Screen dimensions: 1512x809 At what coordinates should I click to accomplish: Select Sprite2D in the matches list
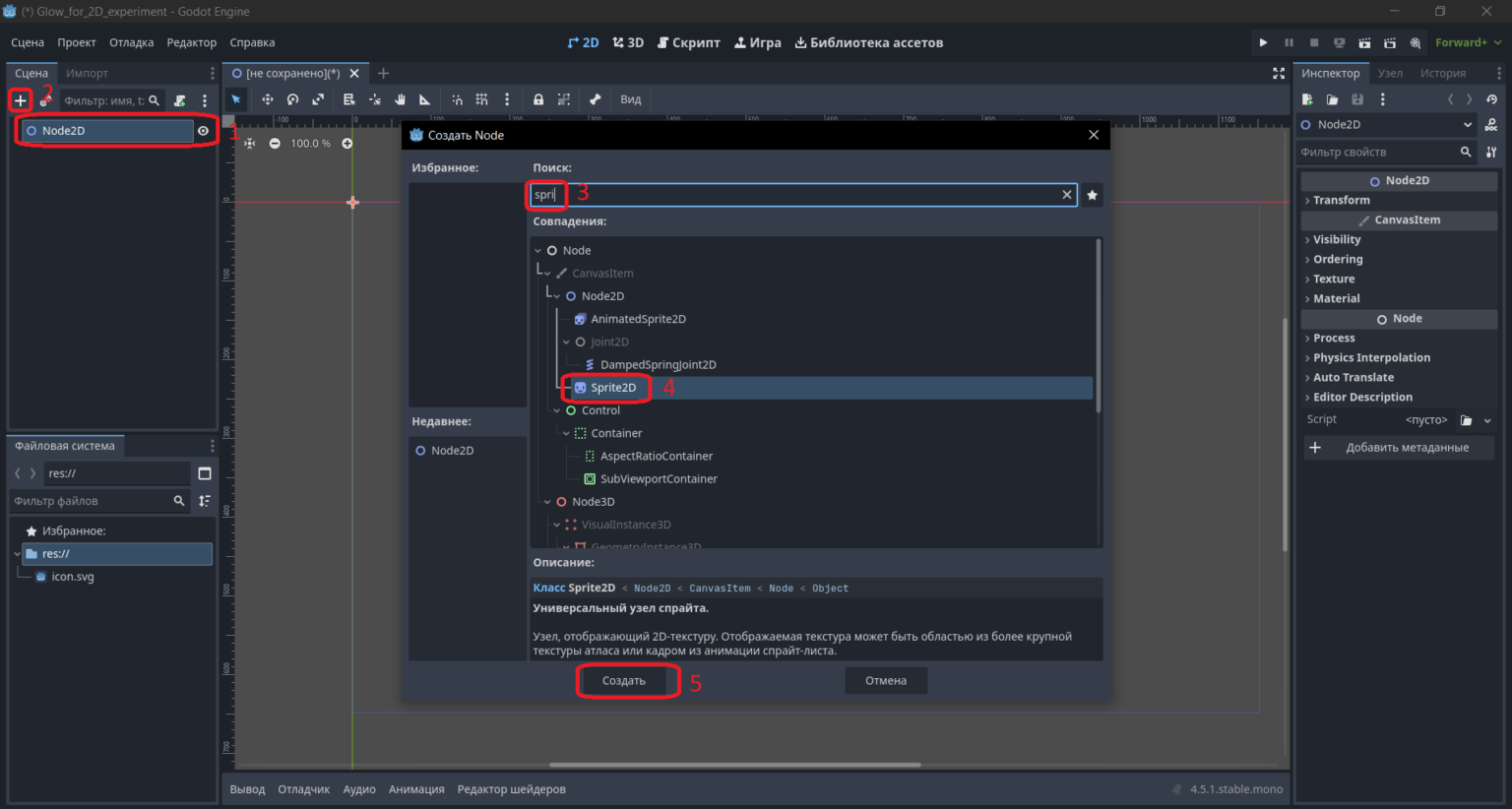point(613,388)
